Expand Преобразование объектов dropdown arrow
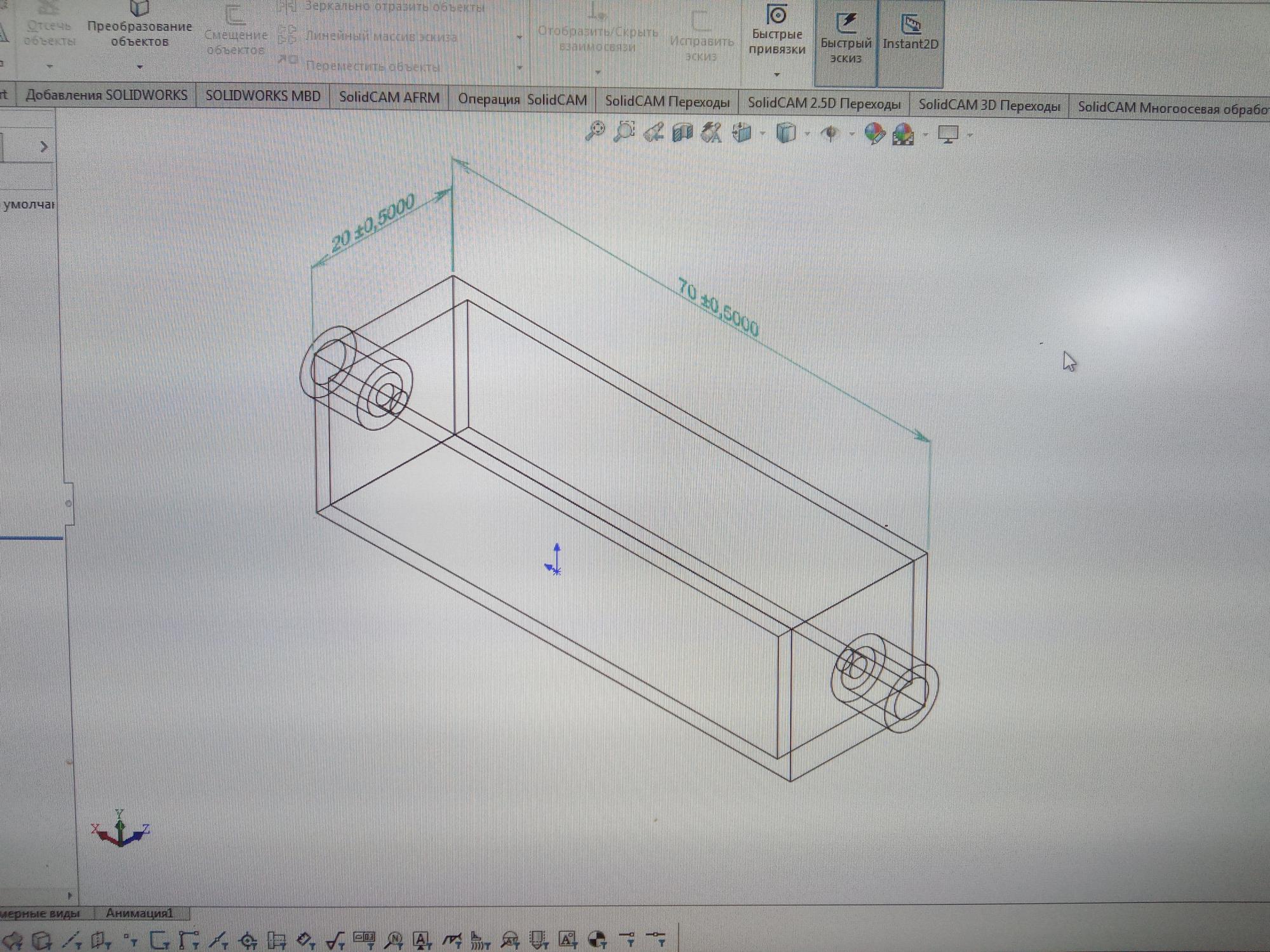The width and height of the screenshot is (1270, 952). click(140, 67)
